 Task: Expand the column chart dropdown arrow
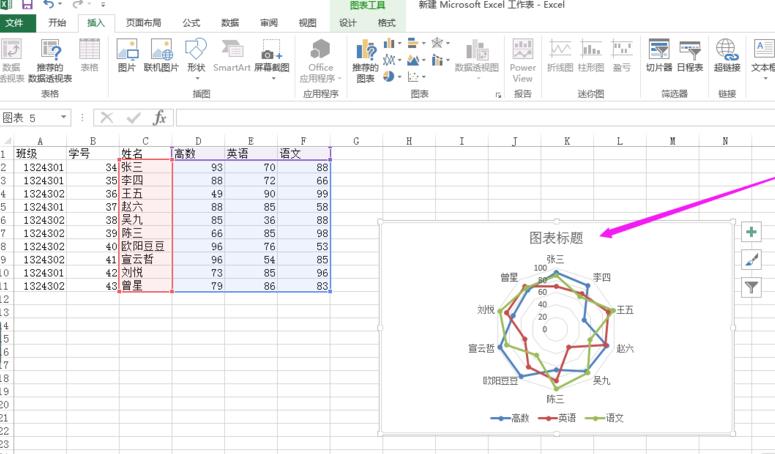(x=399, y=43)
